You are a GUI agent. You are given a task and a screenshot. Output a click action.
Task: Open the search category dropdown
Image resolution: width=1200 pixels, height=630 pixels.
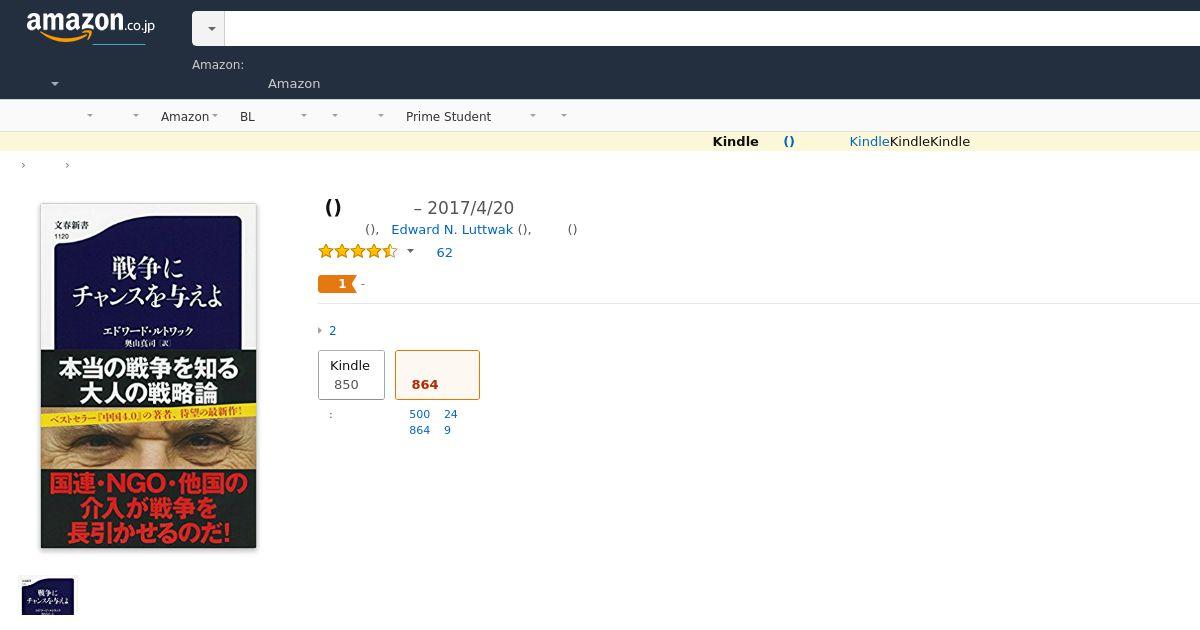click(x=209, y=29)
